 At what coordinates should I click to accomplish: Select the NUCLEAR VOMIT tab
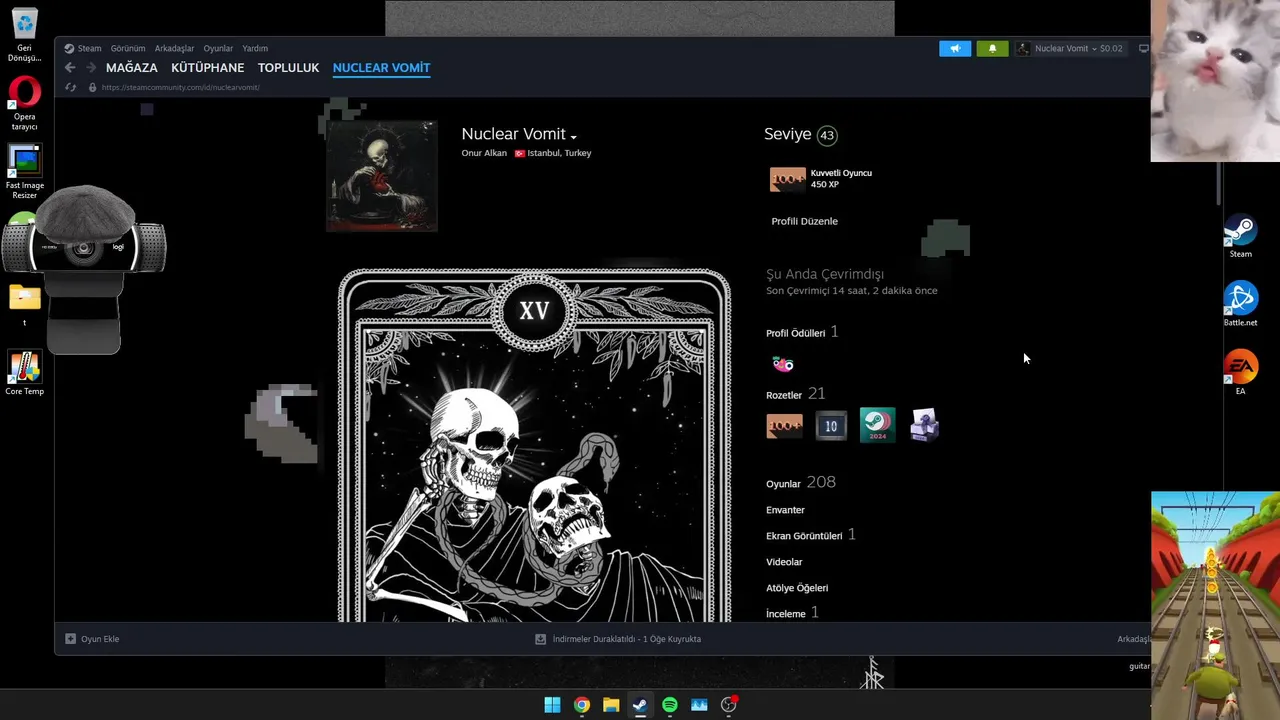pos(381,68)
